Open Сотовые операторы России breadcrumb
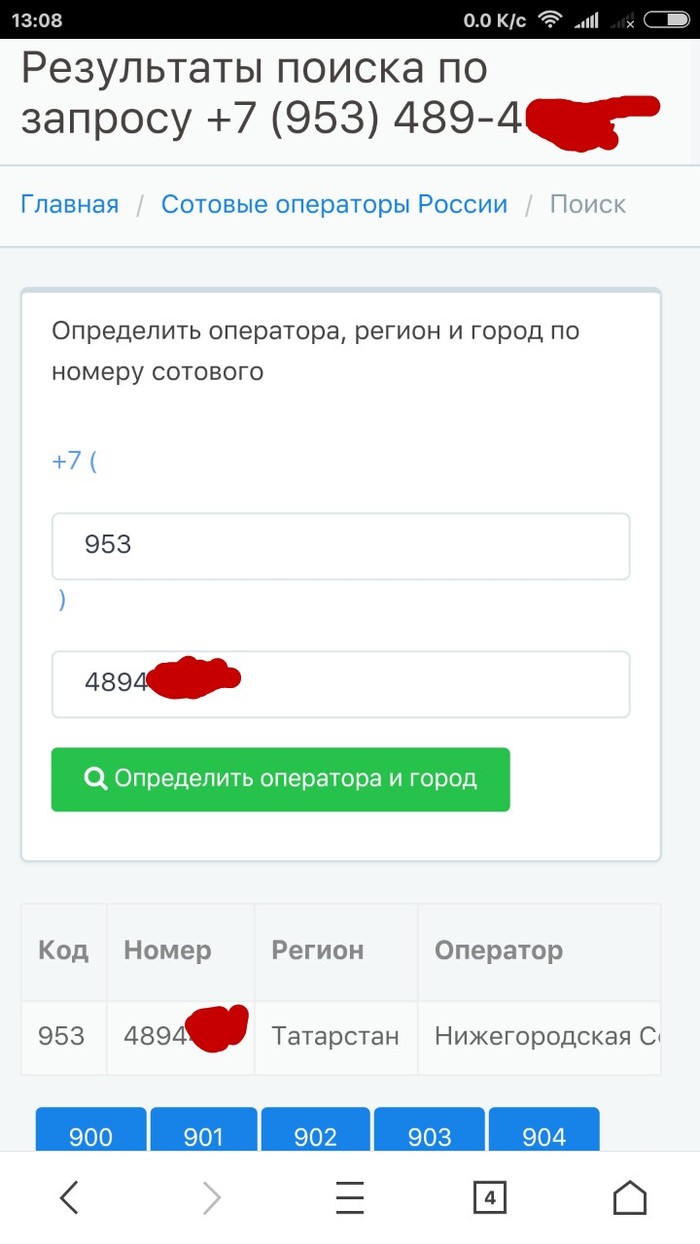This screenshot has height=1244, width=700. tap(334, 205)
